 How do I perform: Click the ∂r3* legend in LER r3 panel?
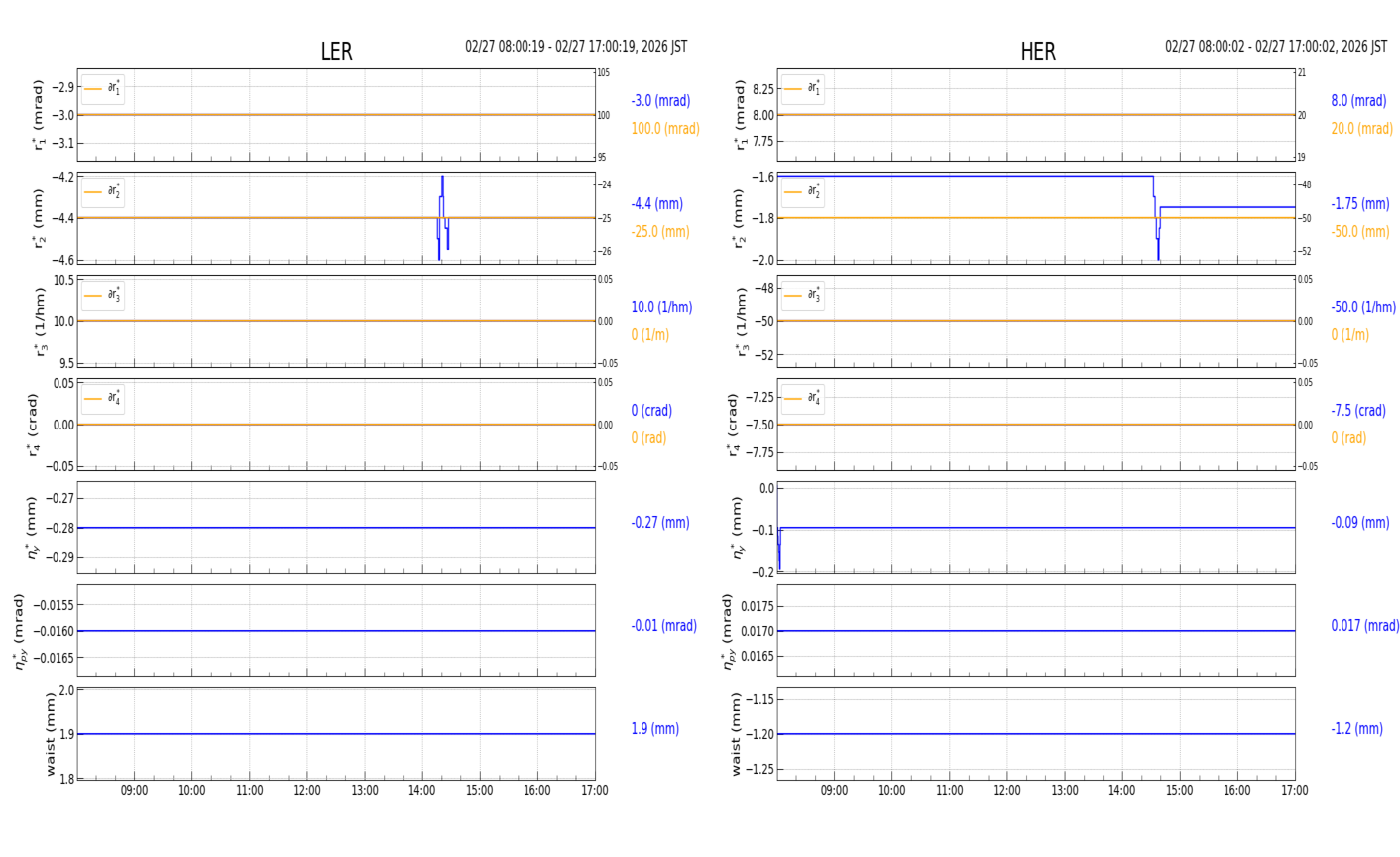(x=103, y=295)
